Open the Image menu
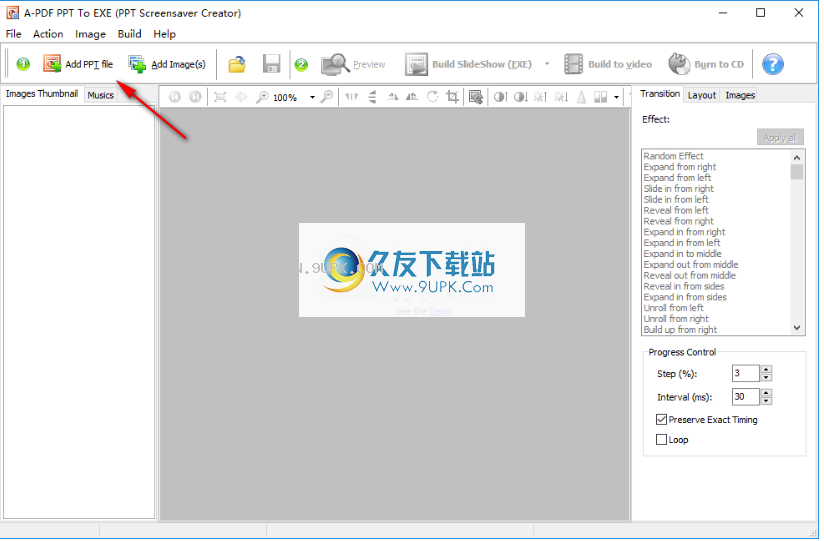 point(90,34)
